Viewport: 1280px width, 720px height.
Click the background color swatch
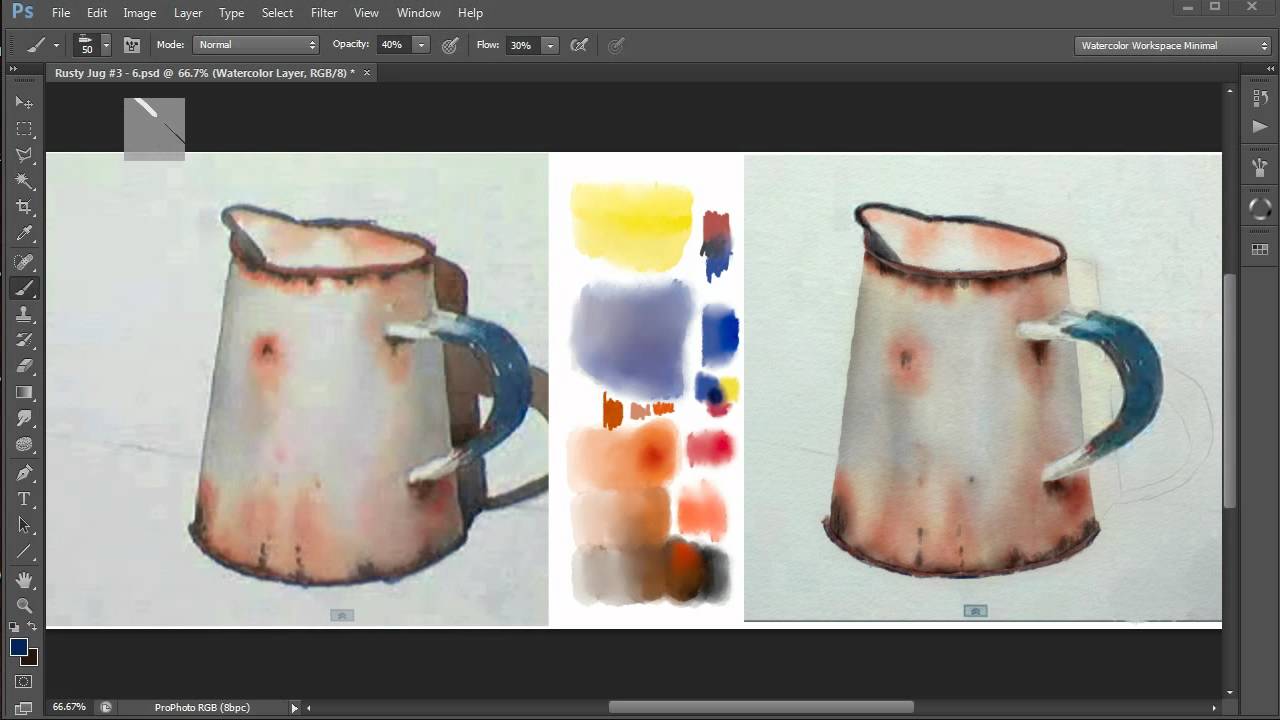33,660
